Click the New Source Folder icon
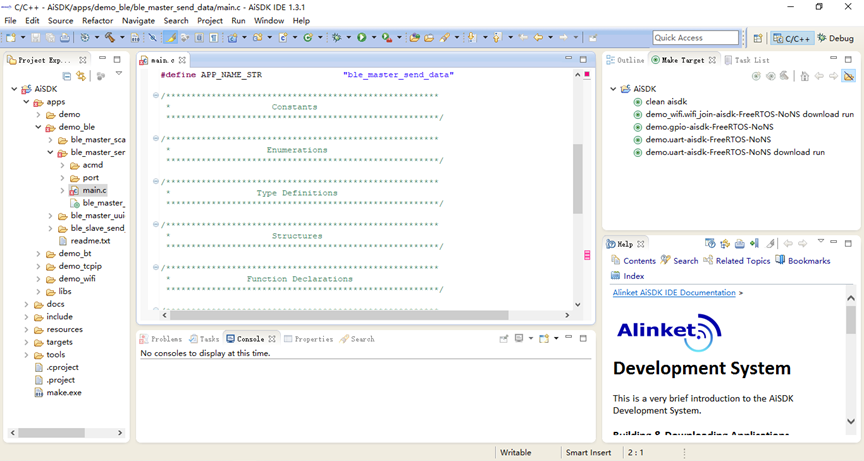The width and height of the screenshot is (864, 461). [x=257, y=37]
